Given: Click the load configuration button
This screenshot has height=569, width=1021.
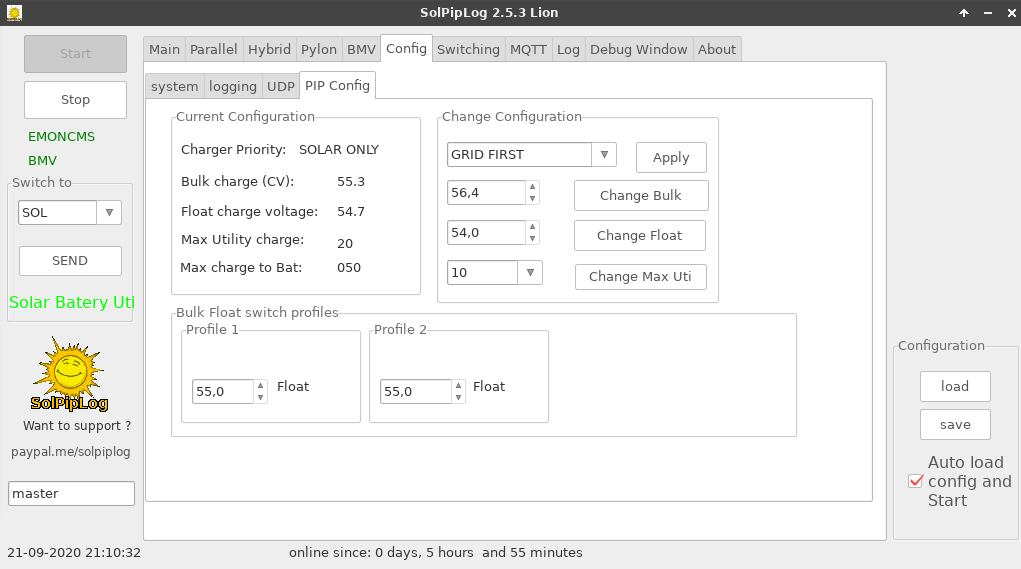Looking at the screenshot, I should (955, 387).
